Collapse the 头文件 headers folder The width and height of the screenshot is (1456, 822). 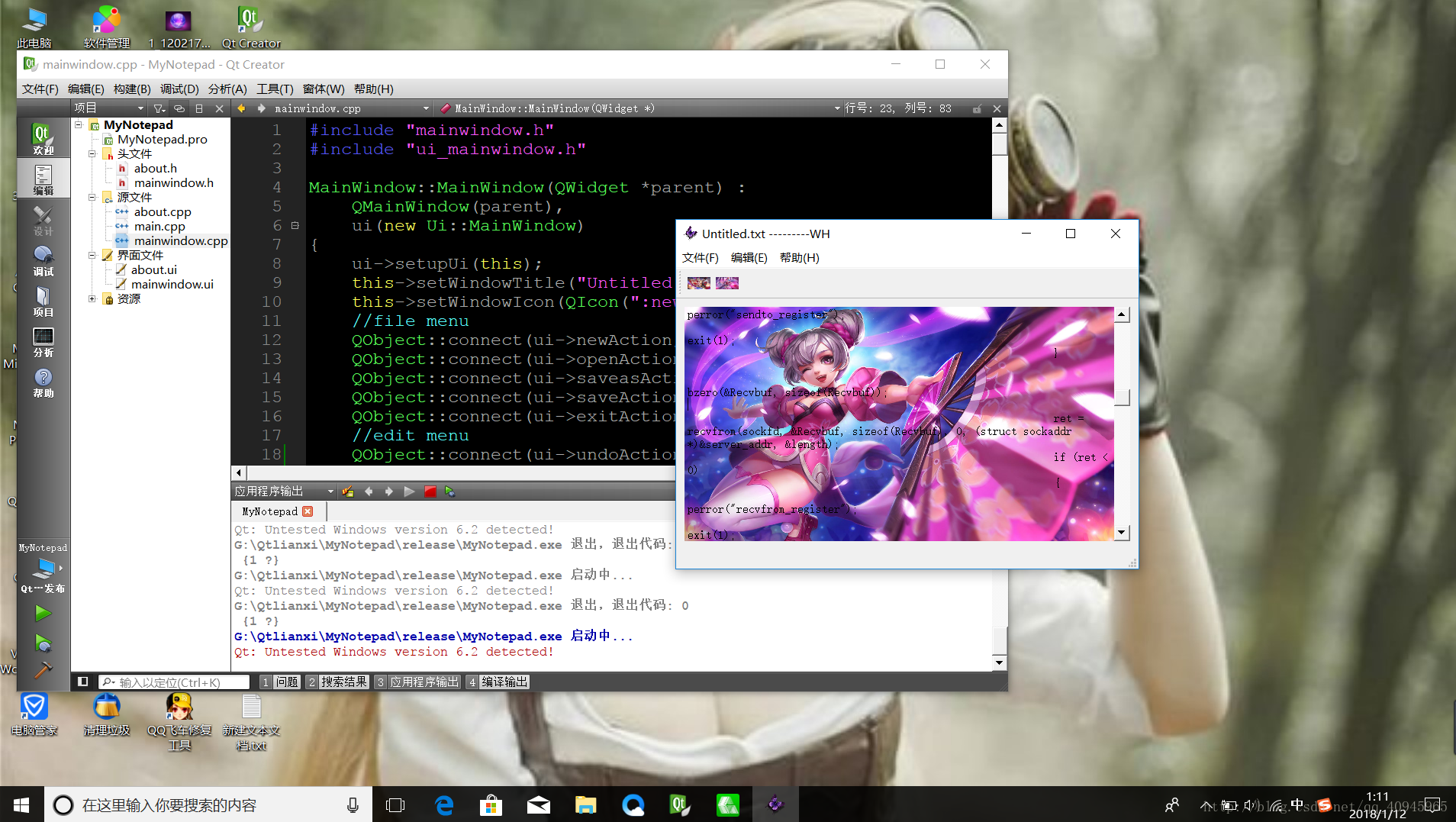pos(92,153)
